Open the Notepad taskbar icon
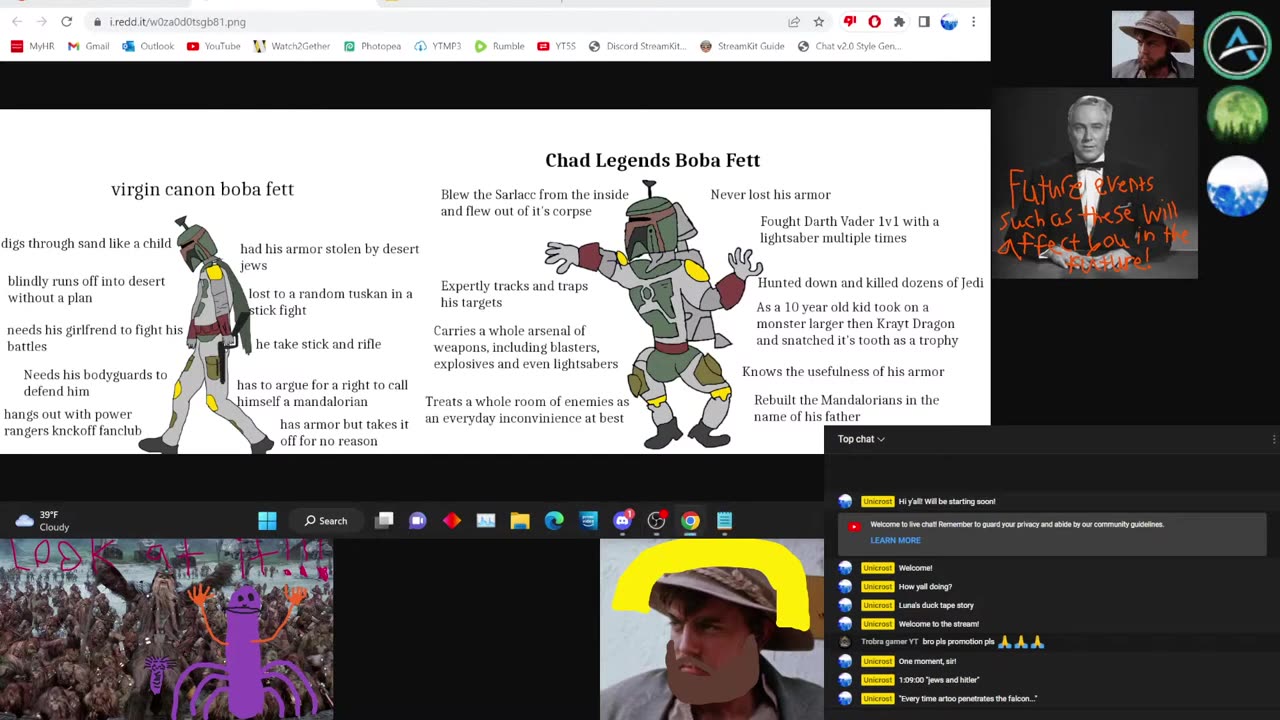Viewport: 1280px width, 720px height. click(724, 521)
